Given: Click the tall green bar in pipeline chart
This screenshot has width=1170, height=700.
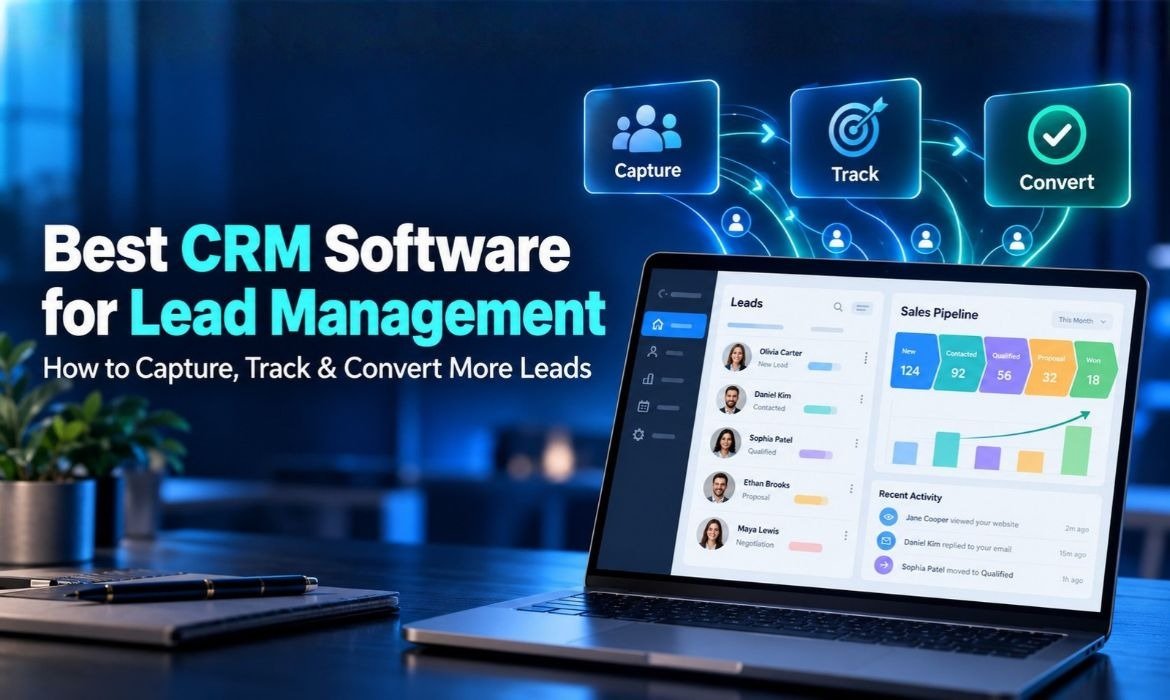Looking at the screenshot, I should 1077,450.
